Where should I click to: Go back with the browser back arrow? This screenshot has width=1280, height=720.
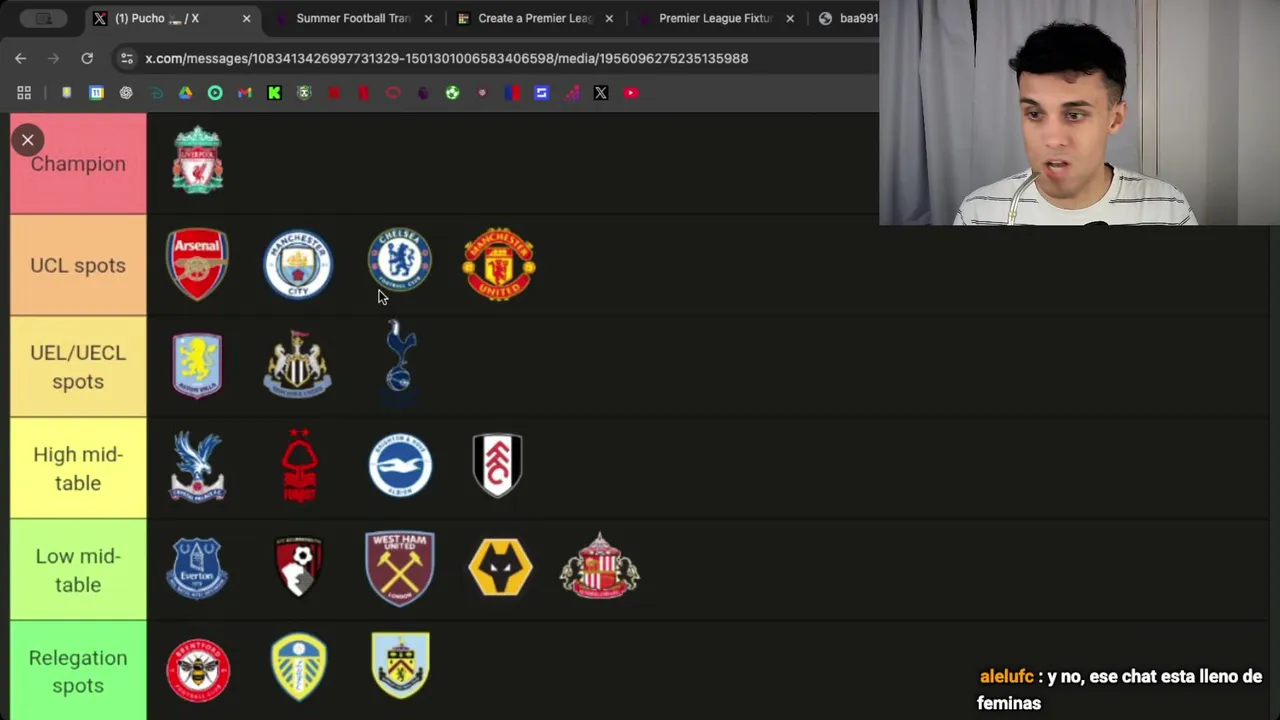(21, 58)
